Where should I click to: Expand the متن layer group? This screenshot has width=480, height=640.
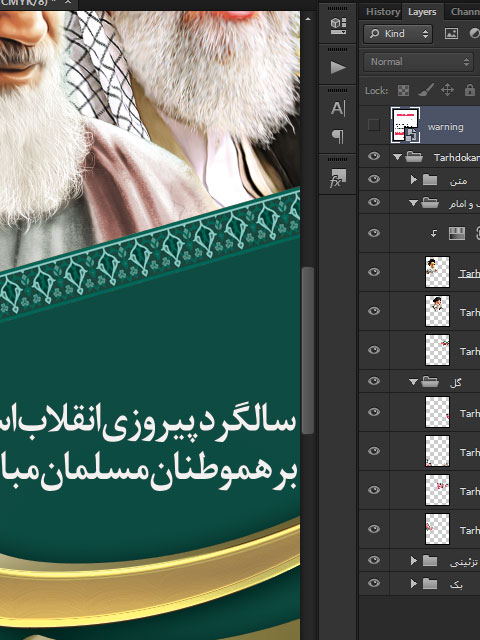(x=413, y=179)
